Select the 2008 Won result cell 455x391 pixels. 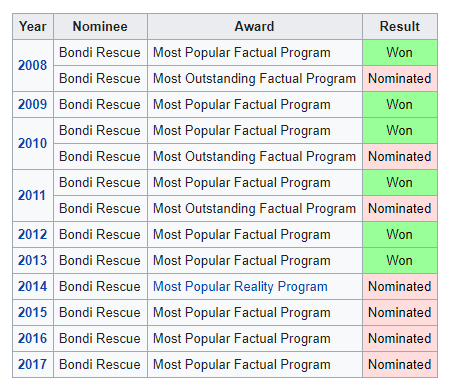[x=400, y=52]
